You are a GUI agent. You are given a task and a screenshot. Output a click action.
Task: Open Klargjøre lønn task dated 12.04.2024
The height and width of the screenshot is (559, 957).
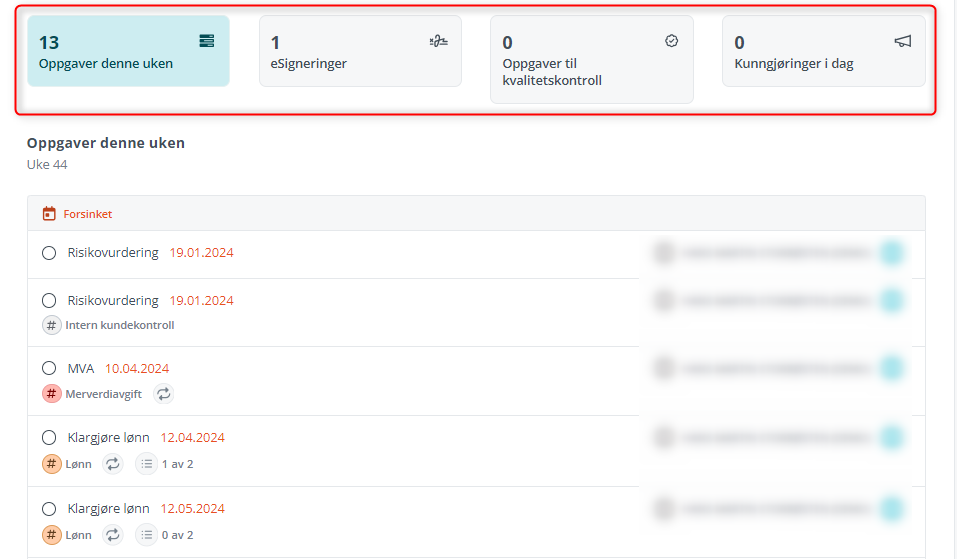point(108,438)
